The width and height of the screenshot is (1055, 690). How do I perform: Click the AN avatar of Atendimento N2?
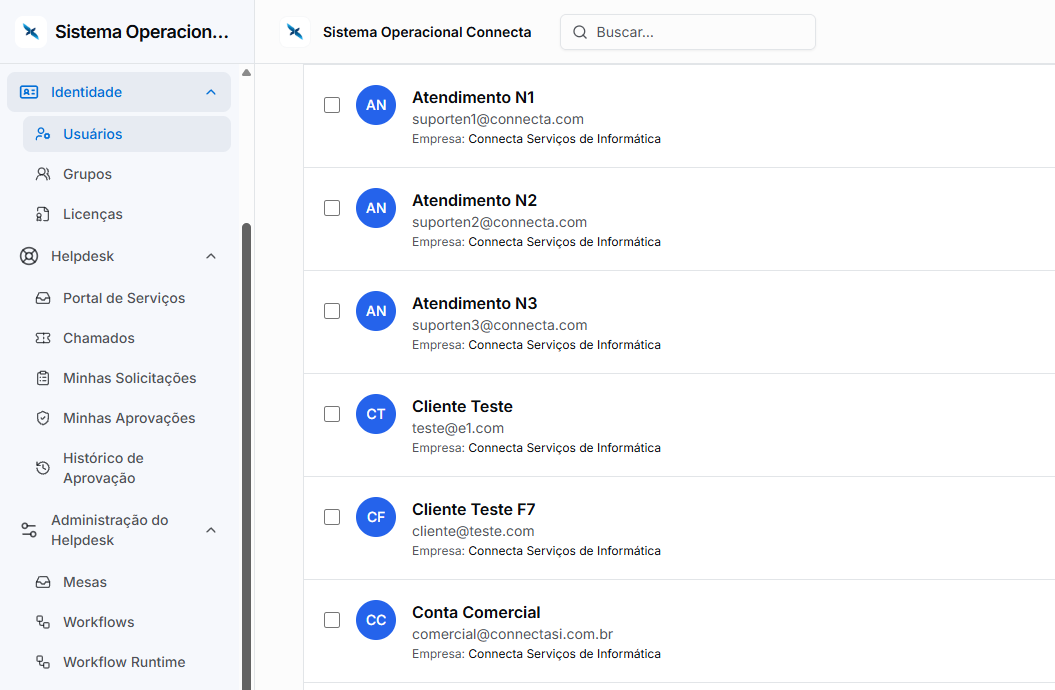click(x=376, y=208)
